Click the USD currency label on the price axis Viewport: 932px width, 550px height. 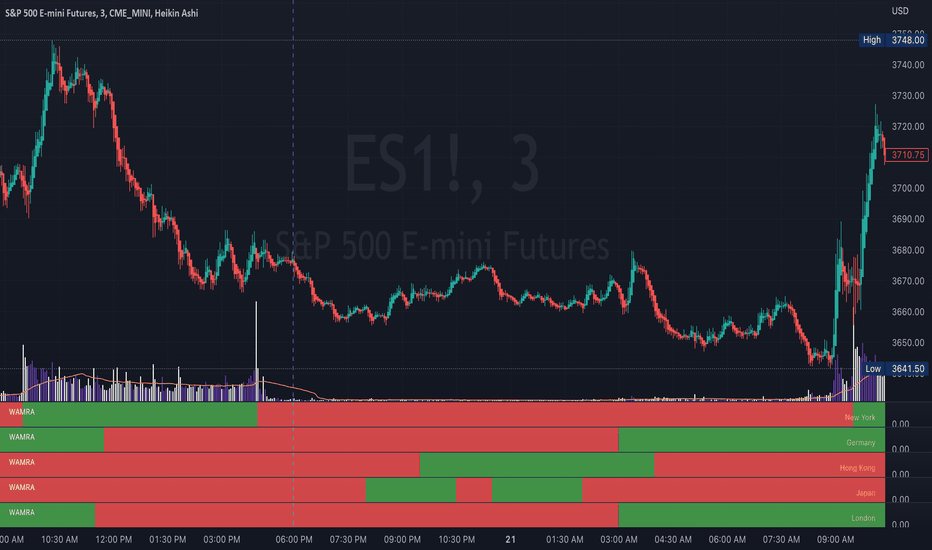[900, 11]
